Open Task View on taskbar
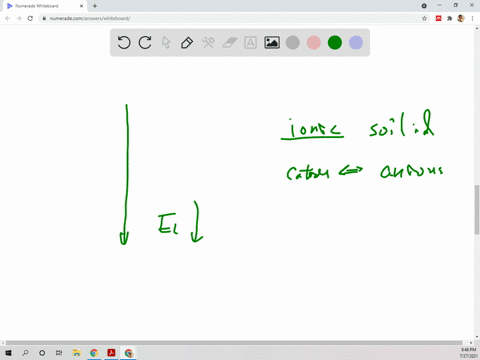Image resolution: width=480 pixels, height=360 pixels. (59, 353)
